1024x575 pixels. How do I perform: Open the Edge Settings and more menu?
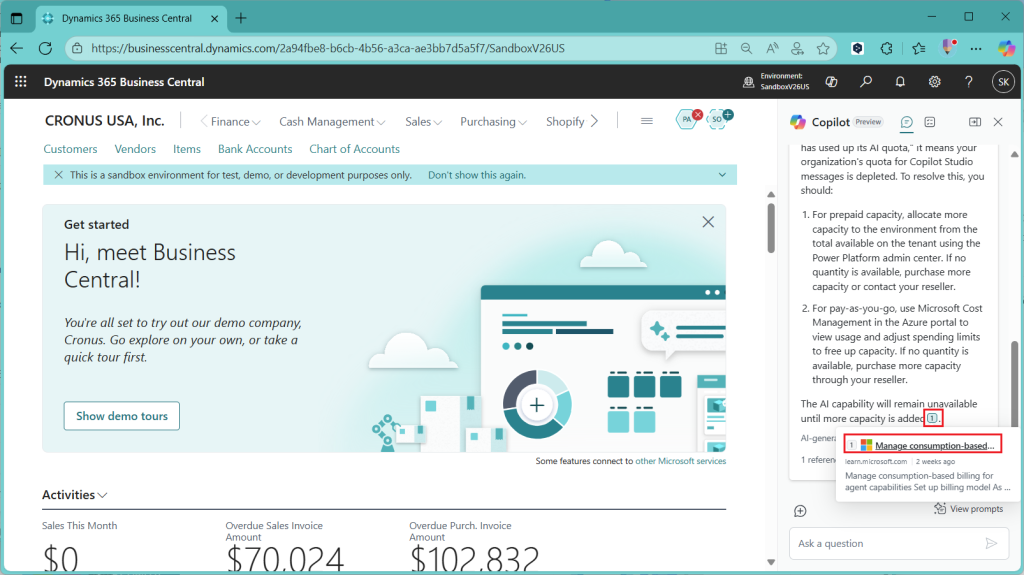click(976, 48)
